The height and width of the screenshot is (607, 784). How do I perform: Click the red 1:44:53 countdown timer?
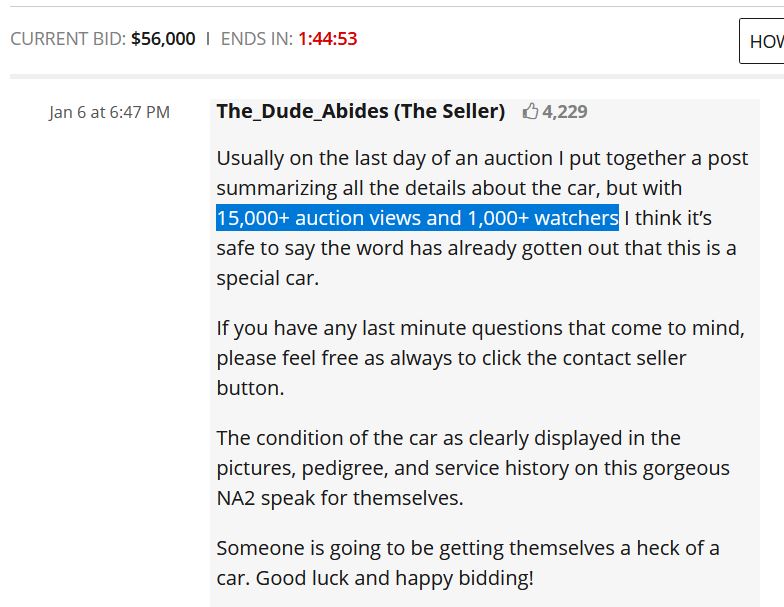point(326,39)
